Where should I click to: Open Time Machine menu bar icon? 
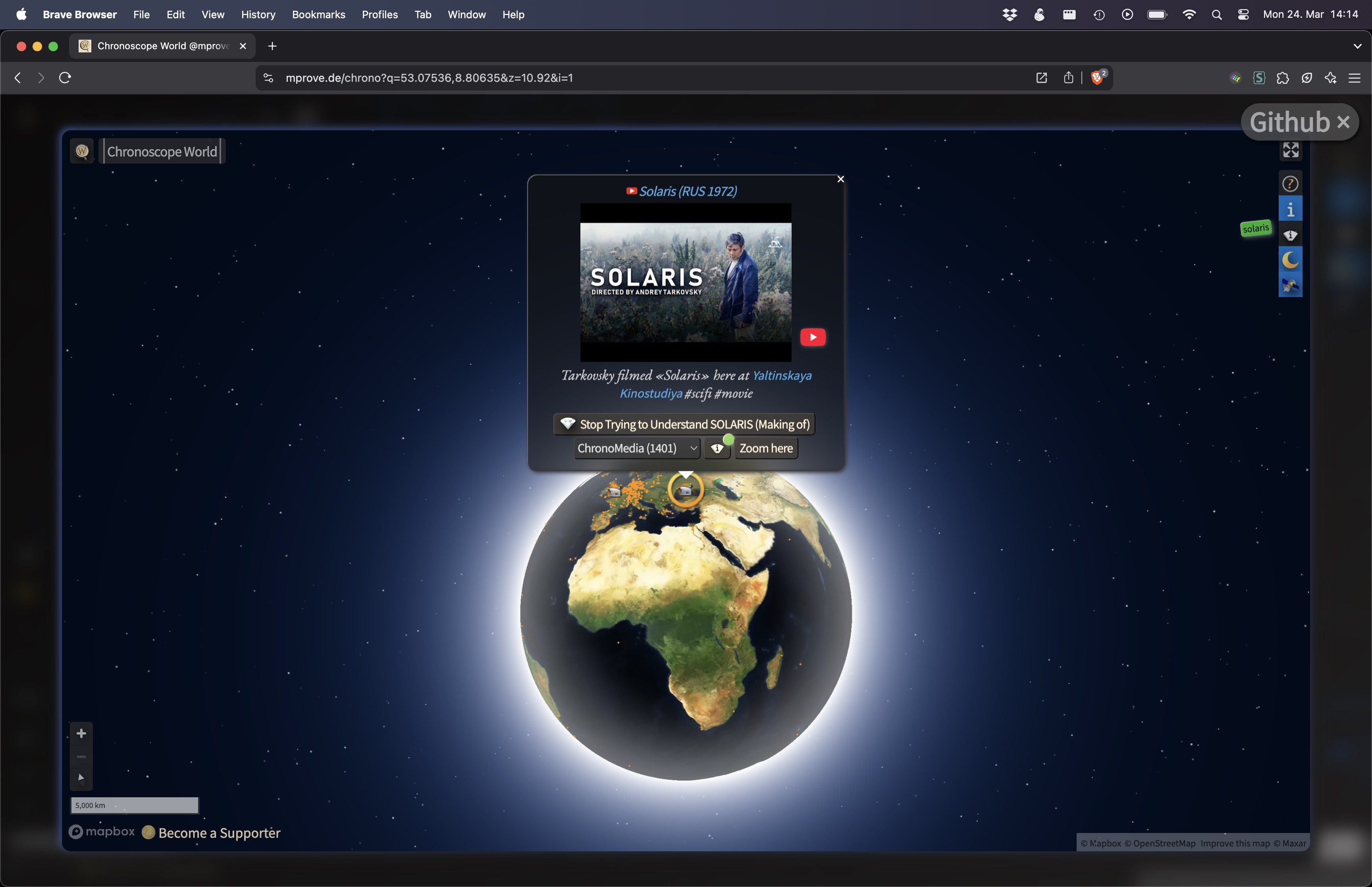point(1098,14)
